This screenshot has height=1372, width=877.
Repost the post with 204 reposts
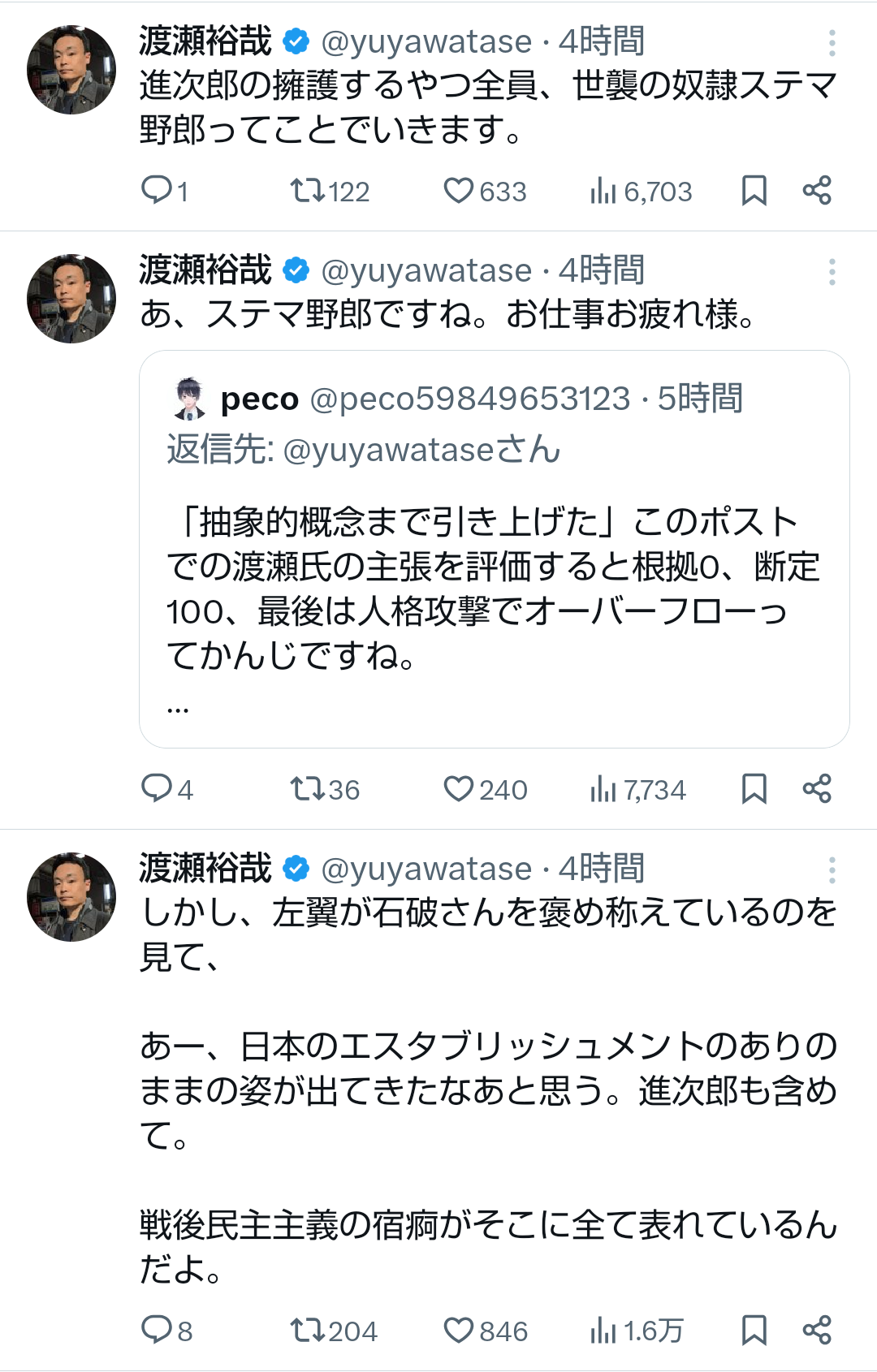[309, 1330]
